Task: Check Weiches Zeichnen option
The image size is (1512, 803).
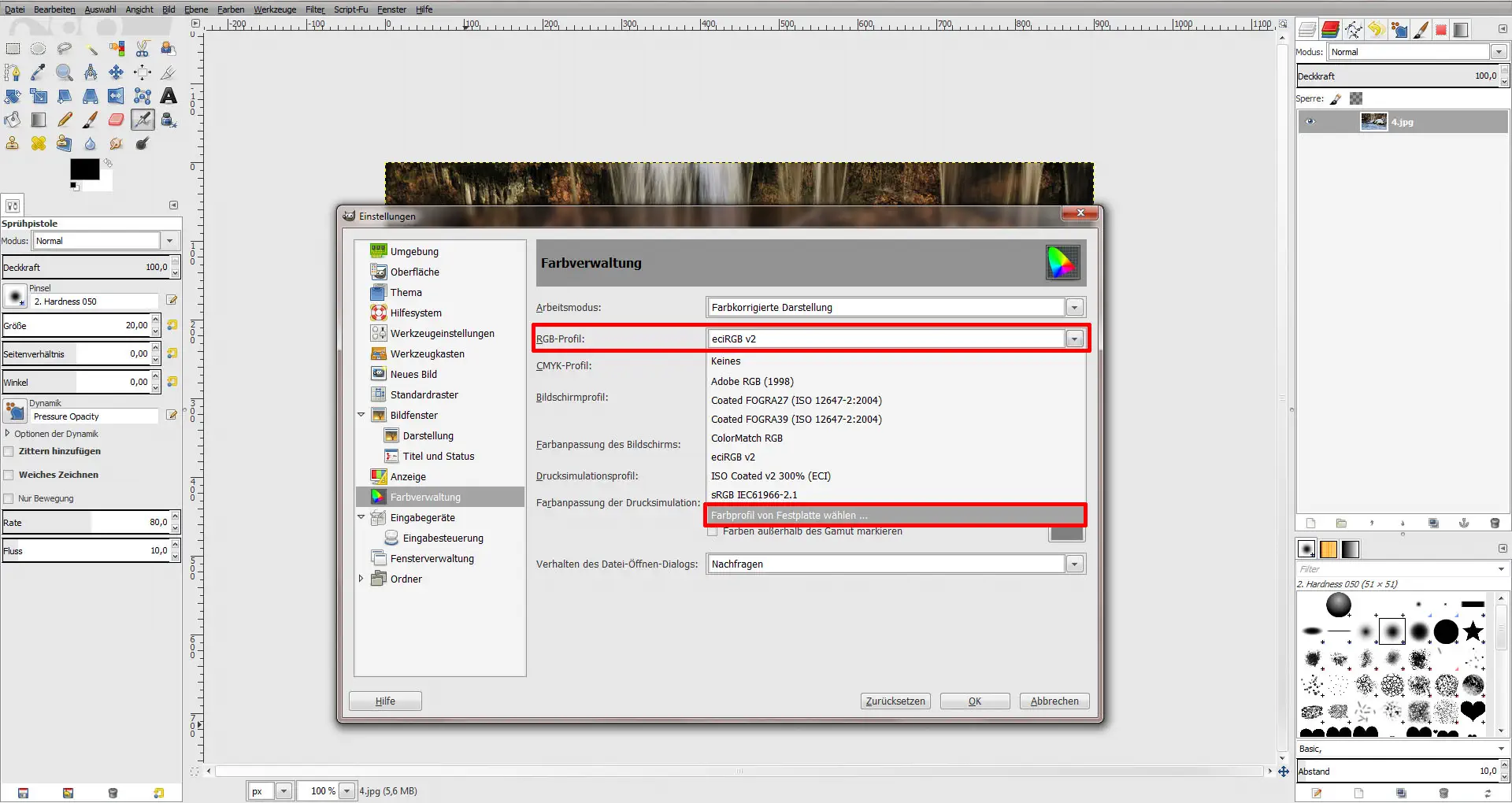Action: pyautogui.click(x=9, y=474)
